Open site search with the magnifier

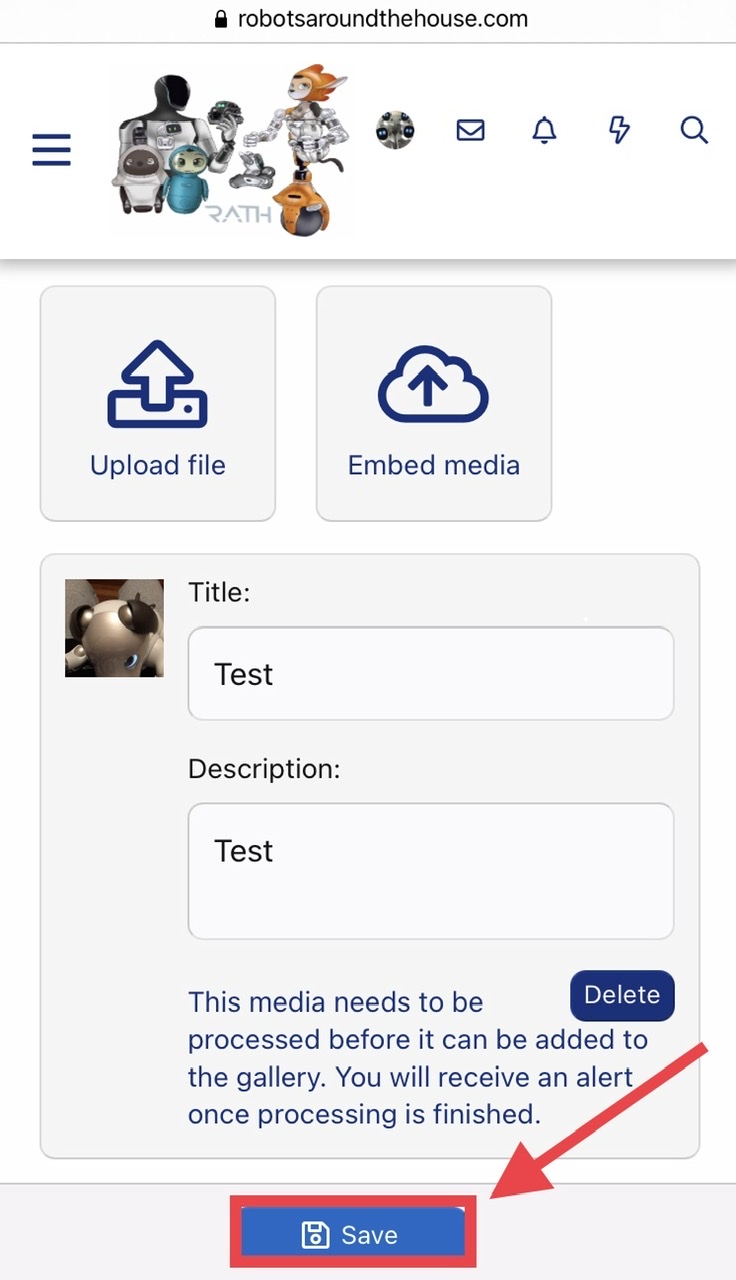[x=694, y=130]
